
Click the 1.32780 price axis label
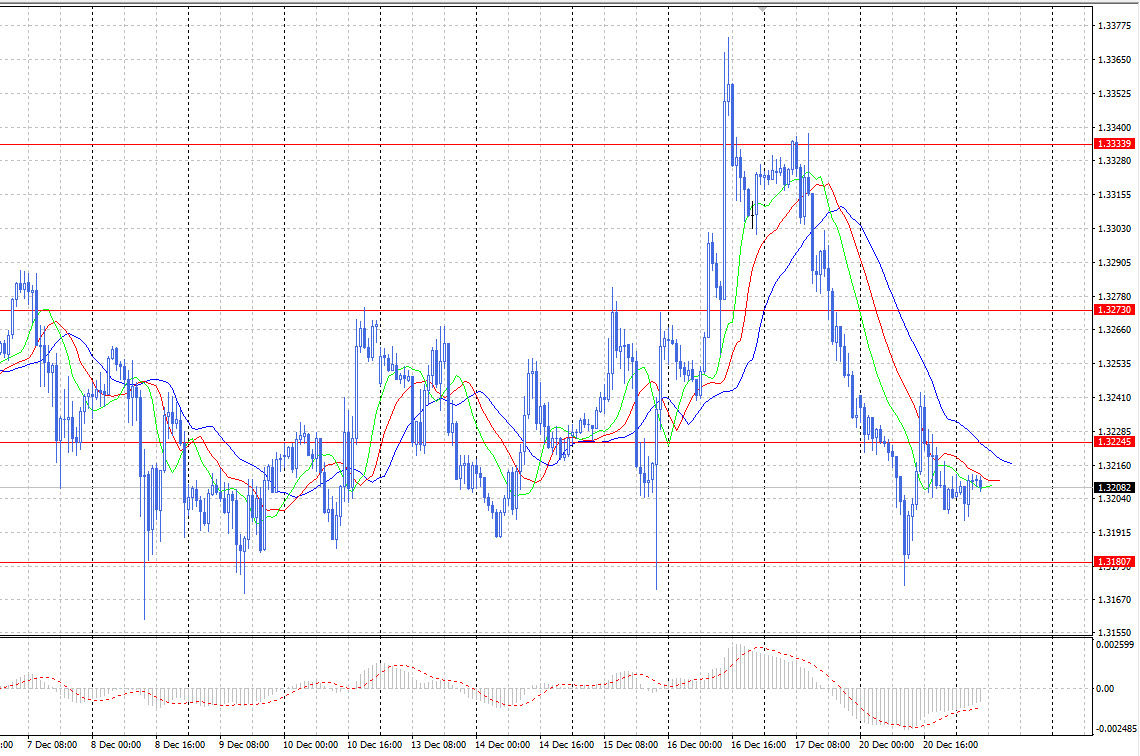pos(1114,297)
